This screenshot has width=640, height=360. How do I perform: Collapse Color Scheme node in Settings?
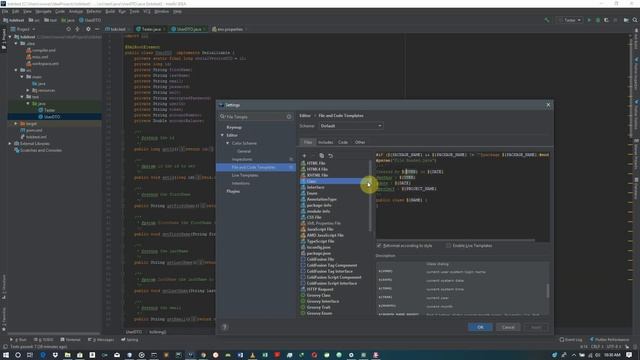pos(228,143)
